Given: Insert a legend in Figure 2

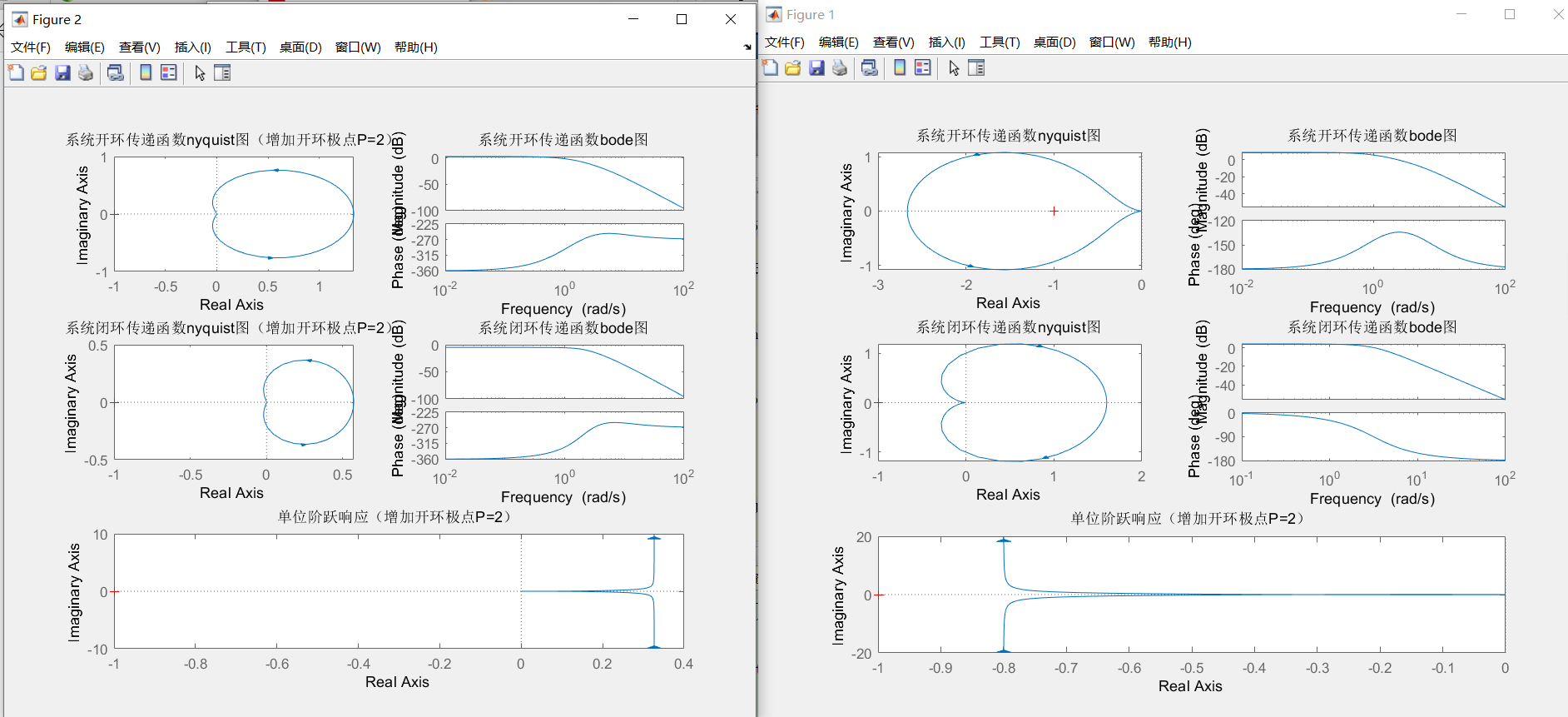Looking at the screenshot, I should click(x=169, y=72).
